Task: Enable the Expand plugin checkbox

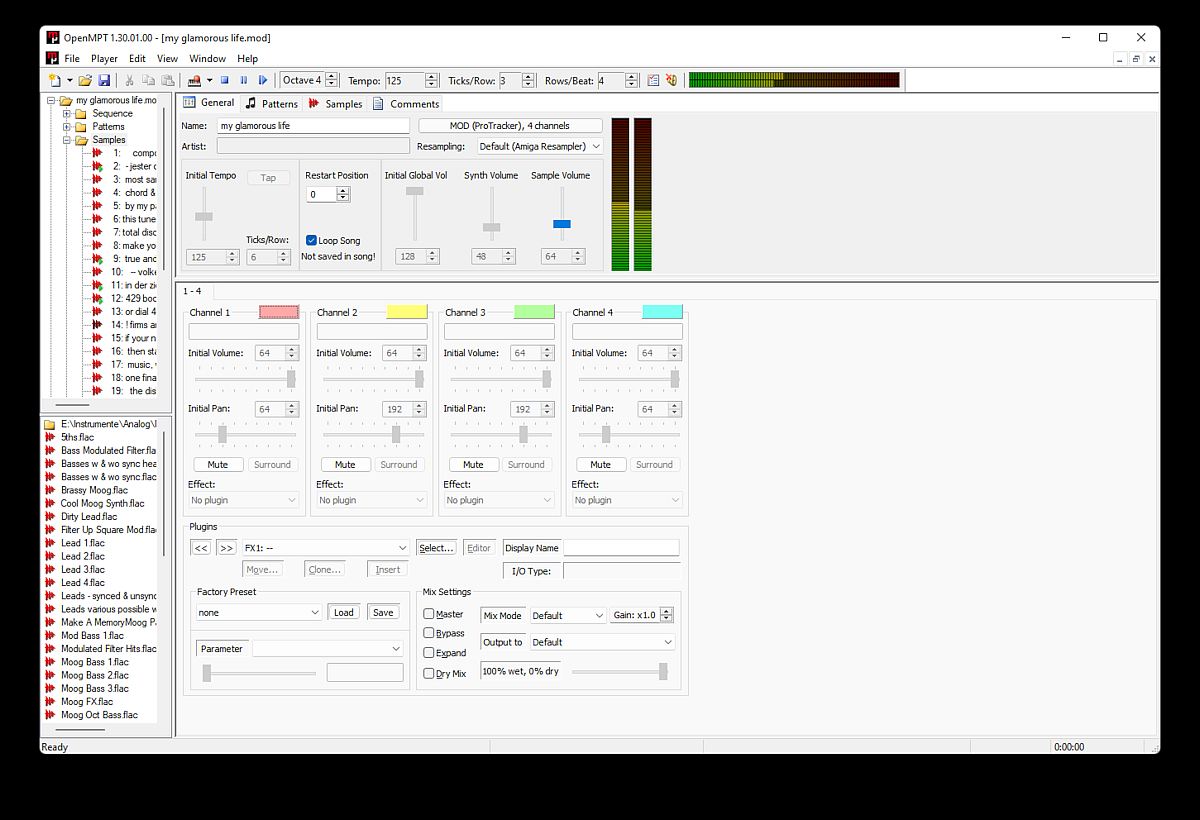Action: point(429,652)
